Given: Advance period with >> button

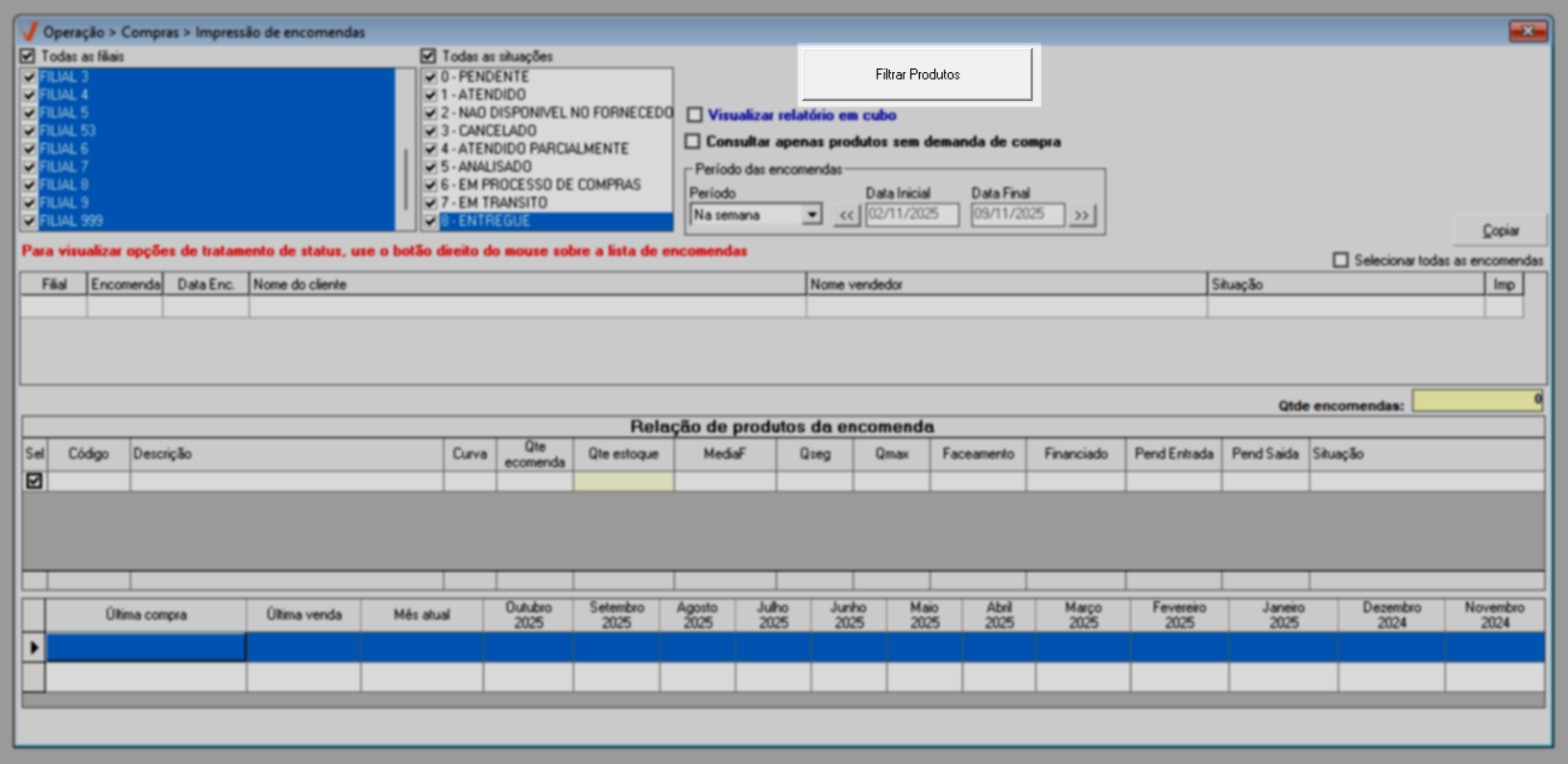Looking at the screenshot, I should [1082, 215].
